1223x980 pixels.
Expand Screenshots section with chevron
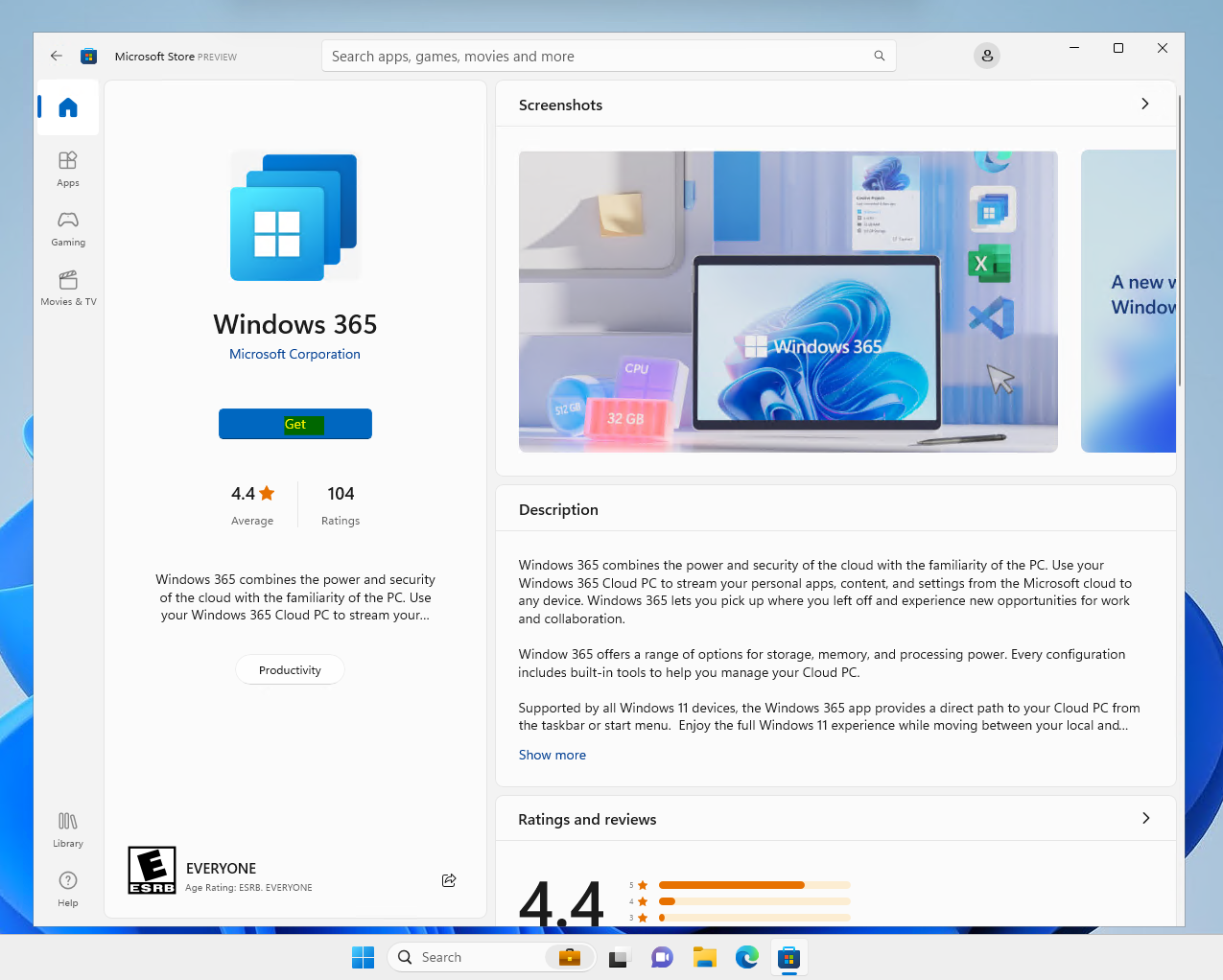[1144, 104]
